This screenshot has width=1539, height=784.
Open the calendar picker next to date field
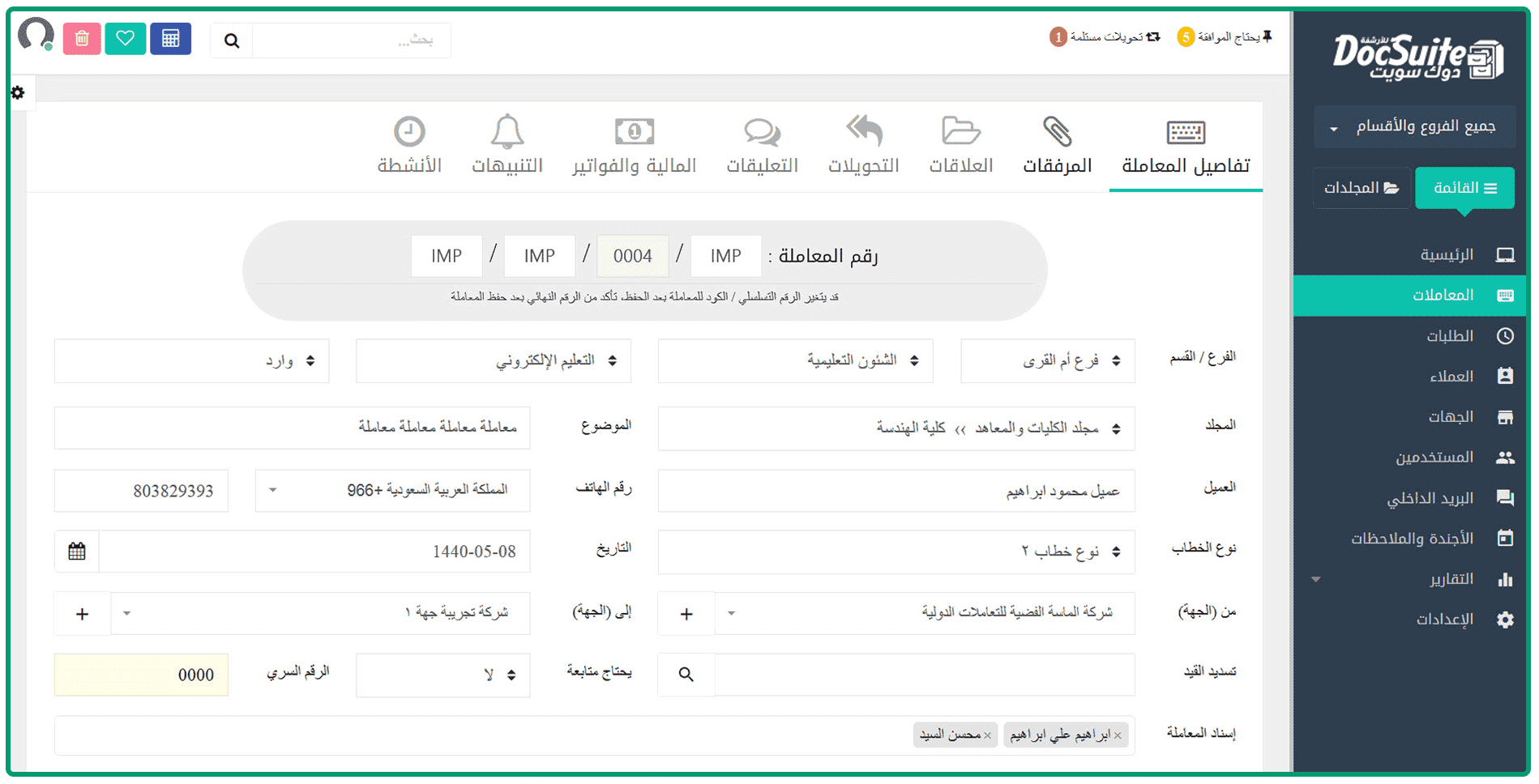[x=77, y=552]
